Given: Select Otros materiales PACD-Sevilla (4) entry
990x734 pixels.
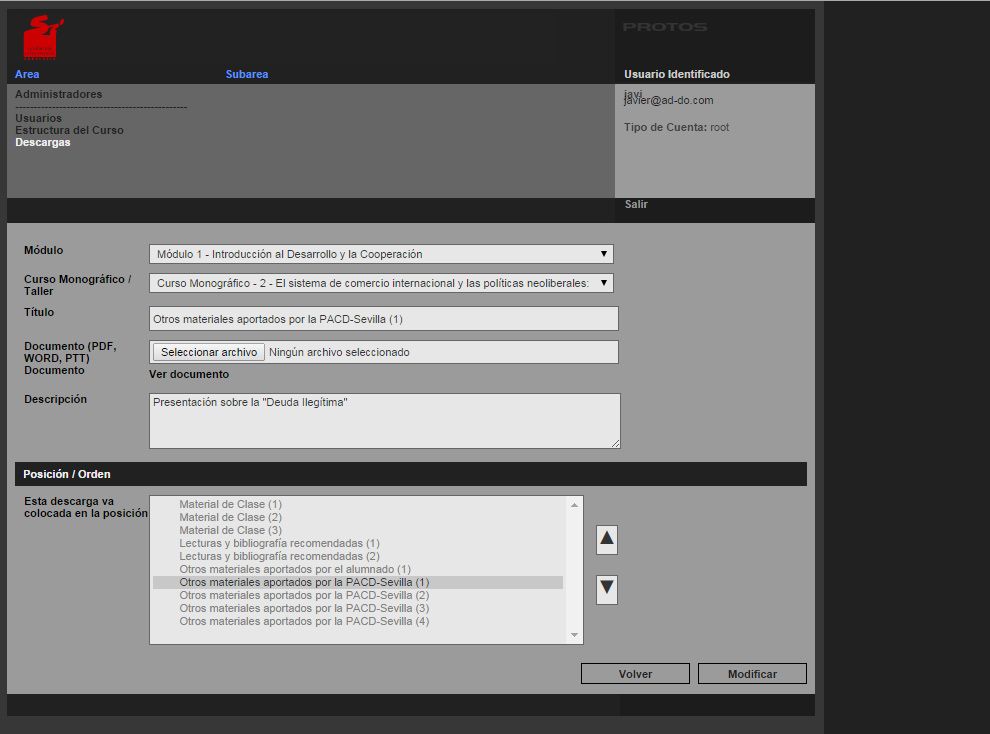Looking at the screenshot, I should click(x=304, y=621).
